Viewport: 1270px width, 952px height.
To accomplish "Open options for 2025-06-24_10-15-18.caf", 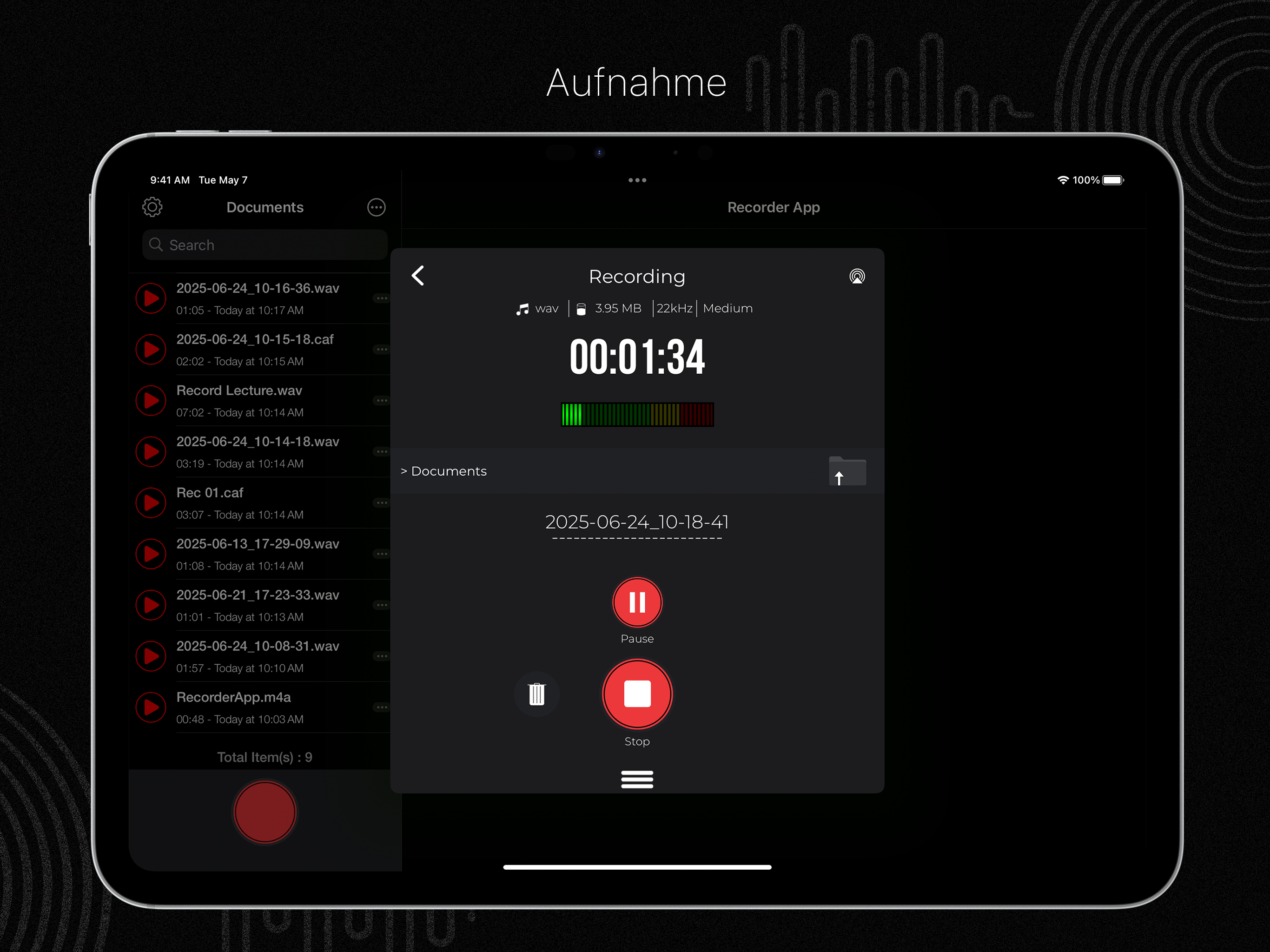I will [x=381, y=349].
